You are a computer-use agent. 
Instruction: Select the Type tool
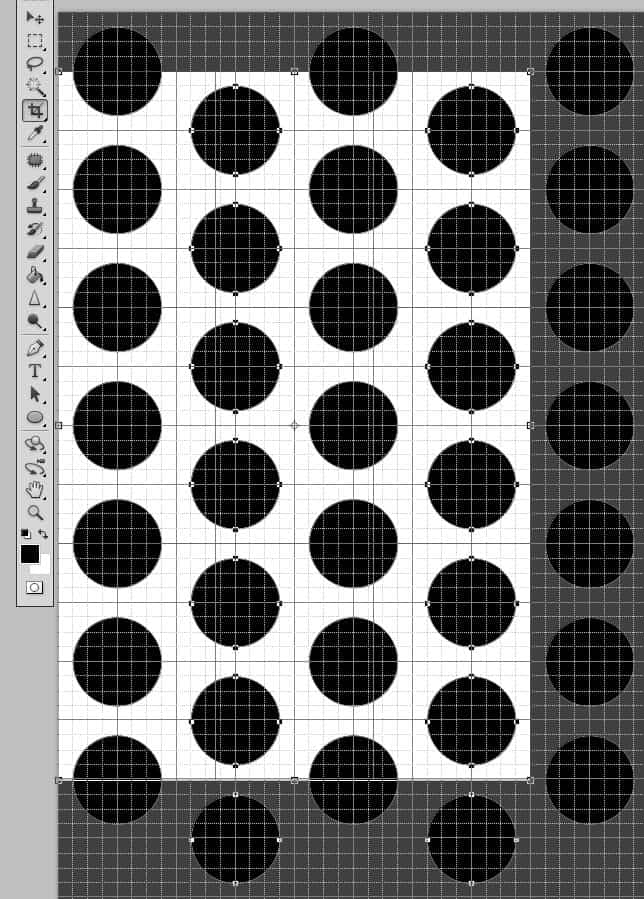(34, 371)
